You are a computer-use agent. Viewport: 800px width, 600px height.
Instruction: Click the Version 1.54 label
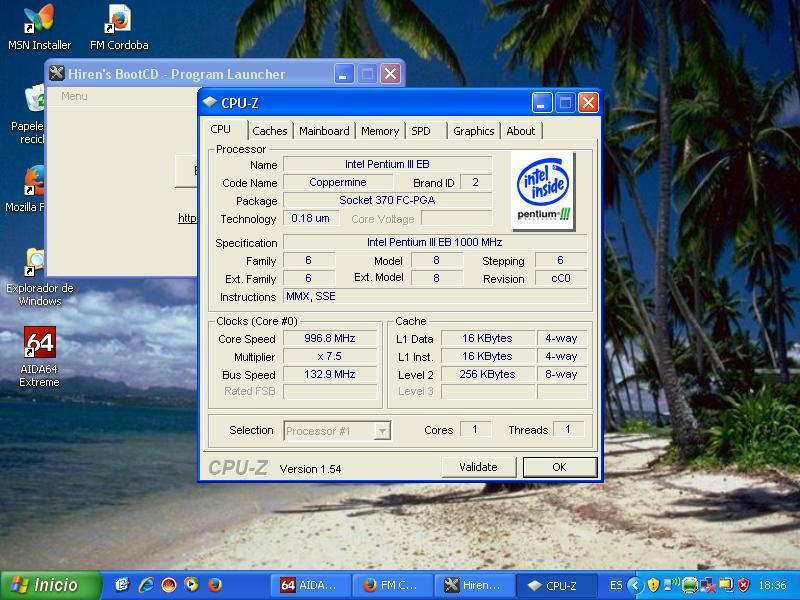(310, 469)
